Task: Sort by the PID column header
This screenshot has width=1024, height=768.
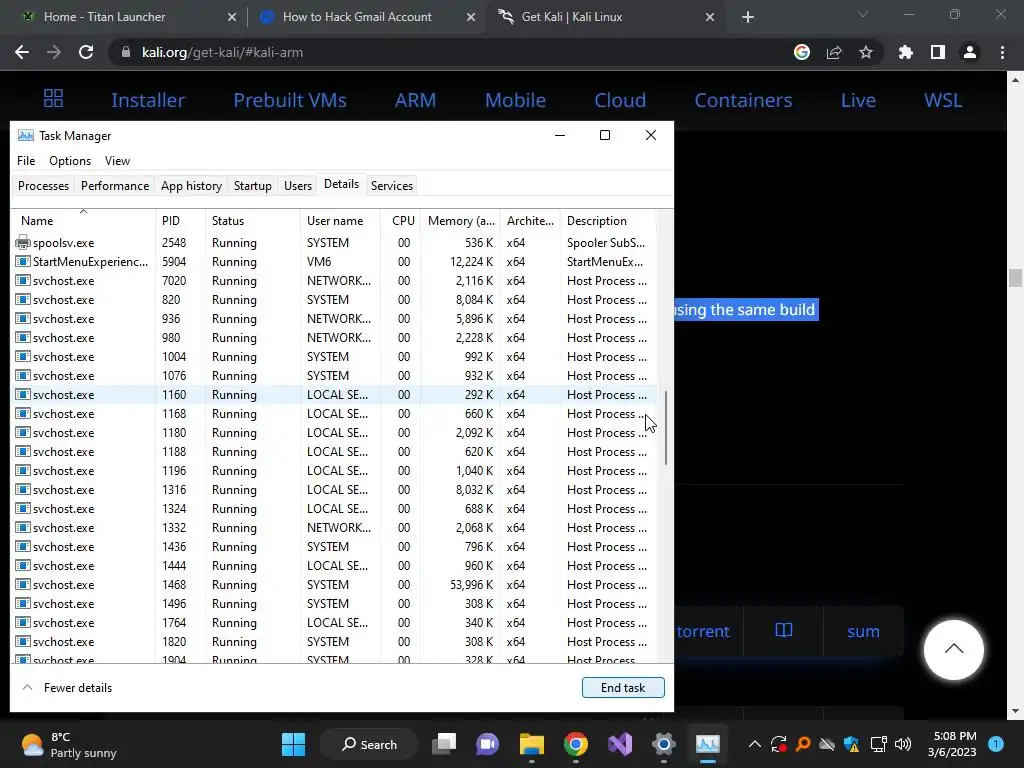Action: coord(180,221)
